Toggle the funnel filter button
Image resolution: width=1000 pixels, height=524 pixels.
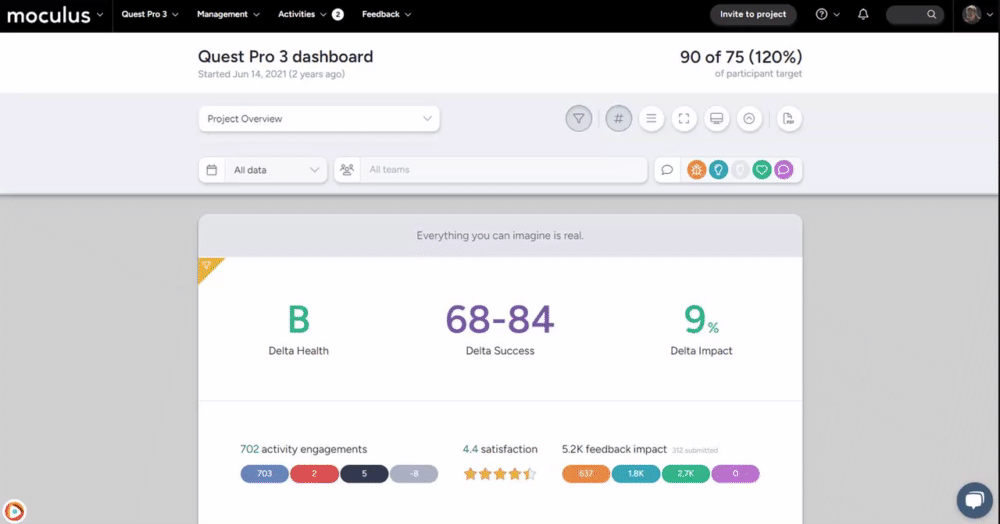[x=579, y=119]
